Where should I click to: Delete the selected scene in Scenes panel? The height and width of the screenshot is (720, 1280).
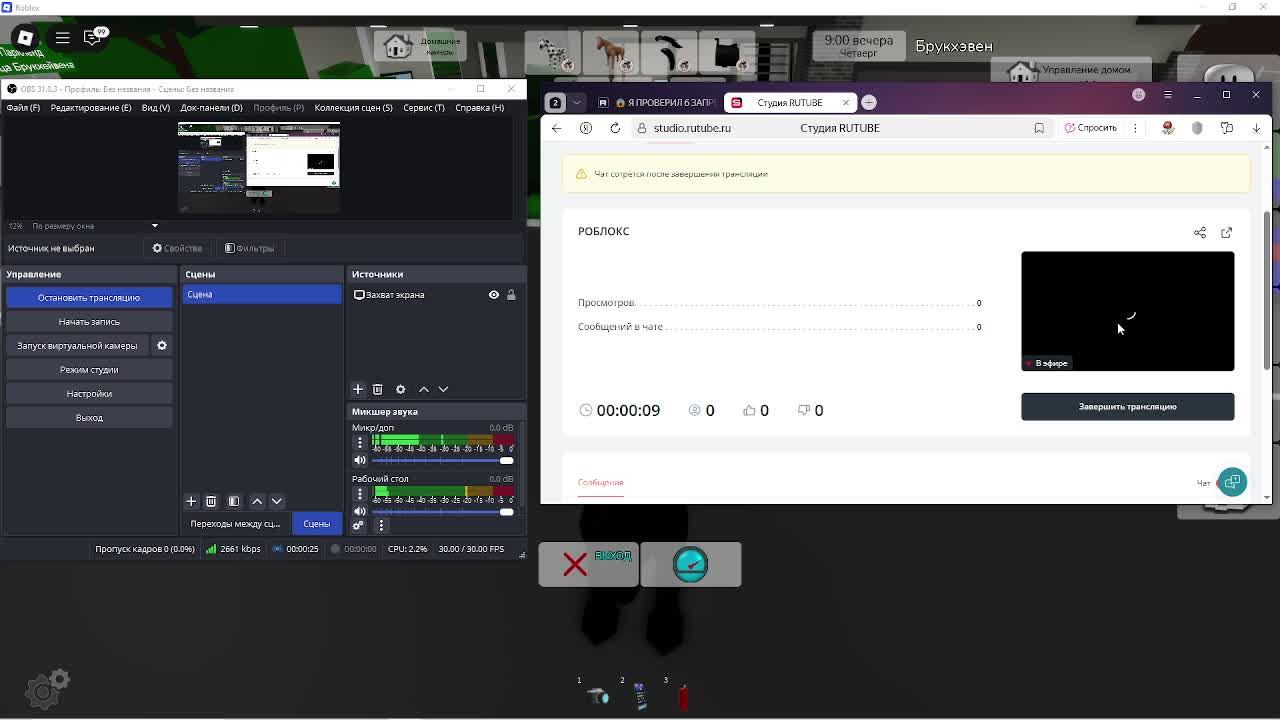[x=211, y=501]
